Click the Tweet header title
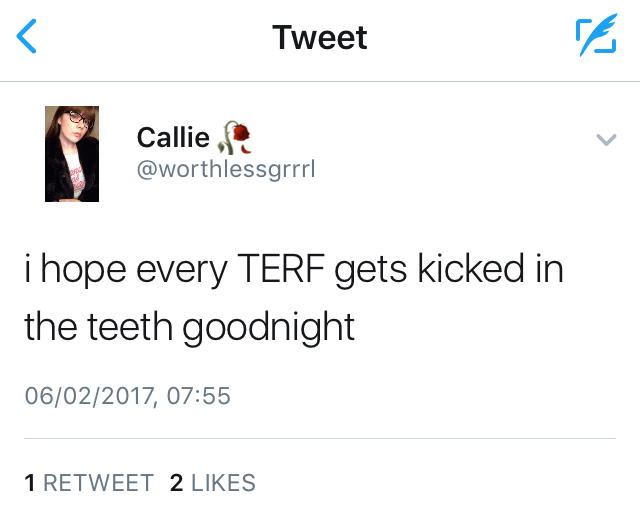Screen dimensions: 640x517 [320, 38]
